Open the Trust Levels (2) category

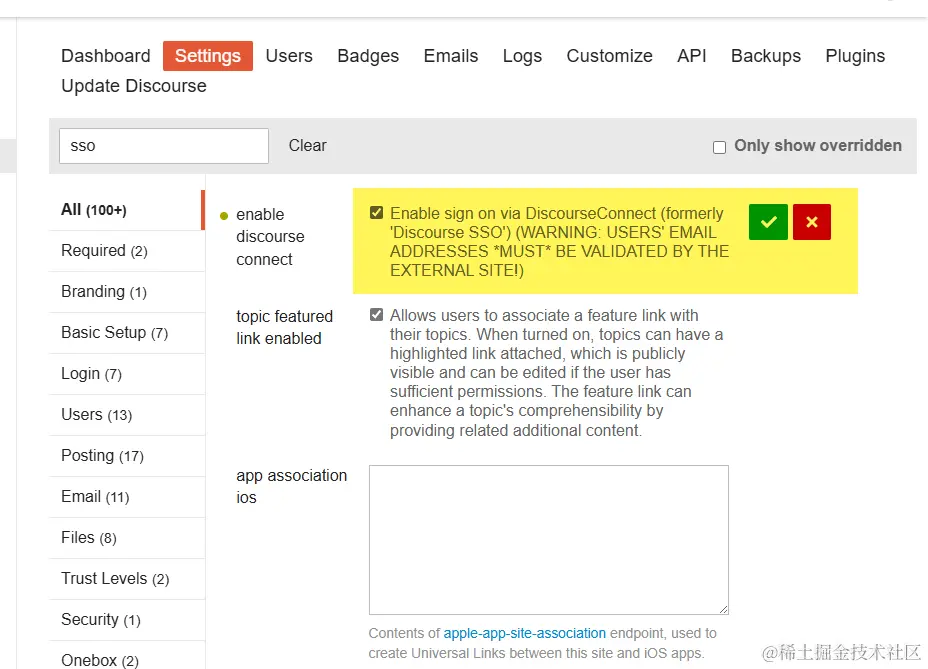pyautogui.click(x=127, y=578)
